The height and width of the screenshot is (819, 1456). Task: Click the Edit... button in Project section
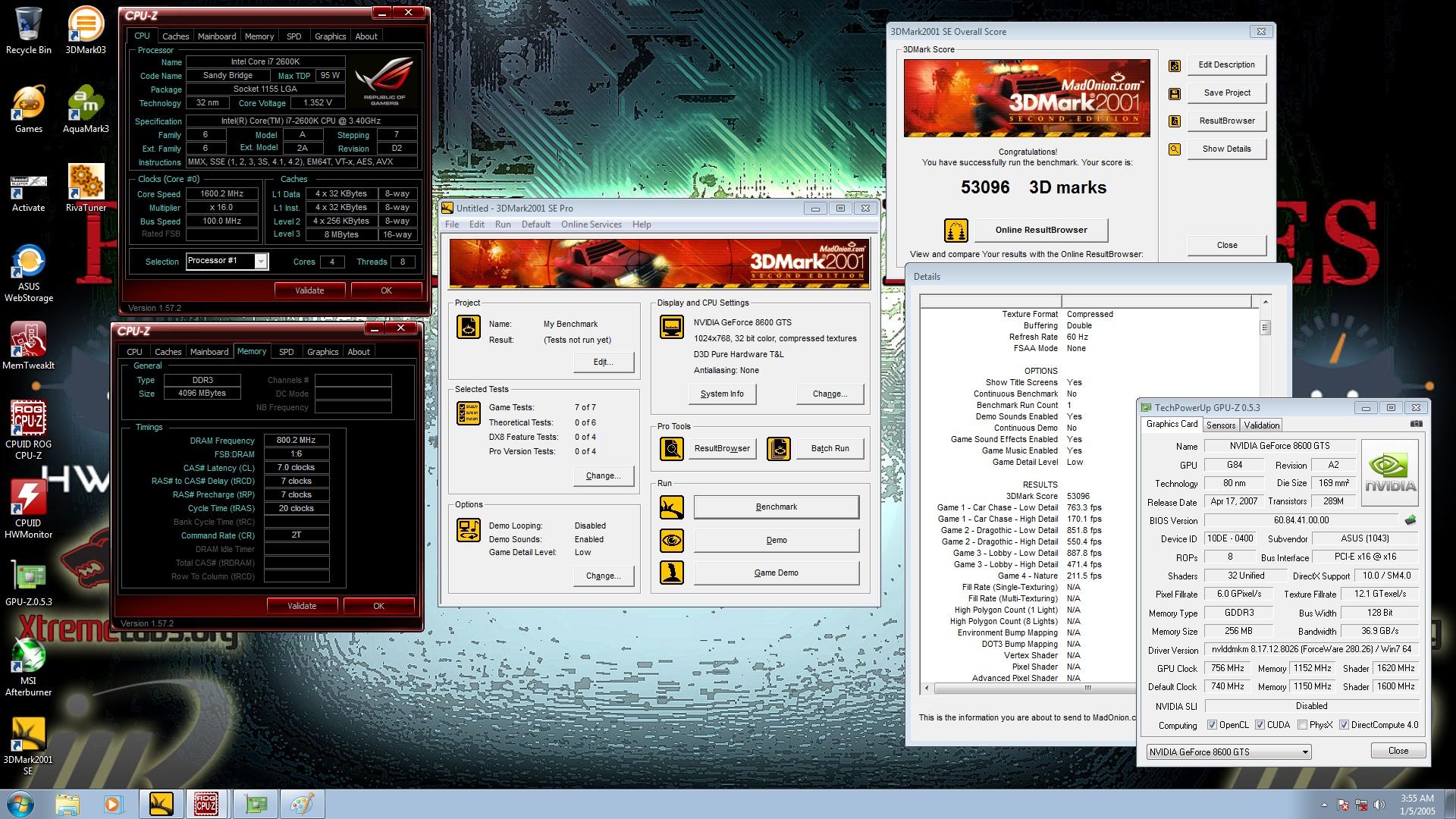pyautogui.click(x=604, y=362)
